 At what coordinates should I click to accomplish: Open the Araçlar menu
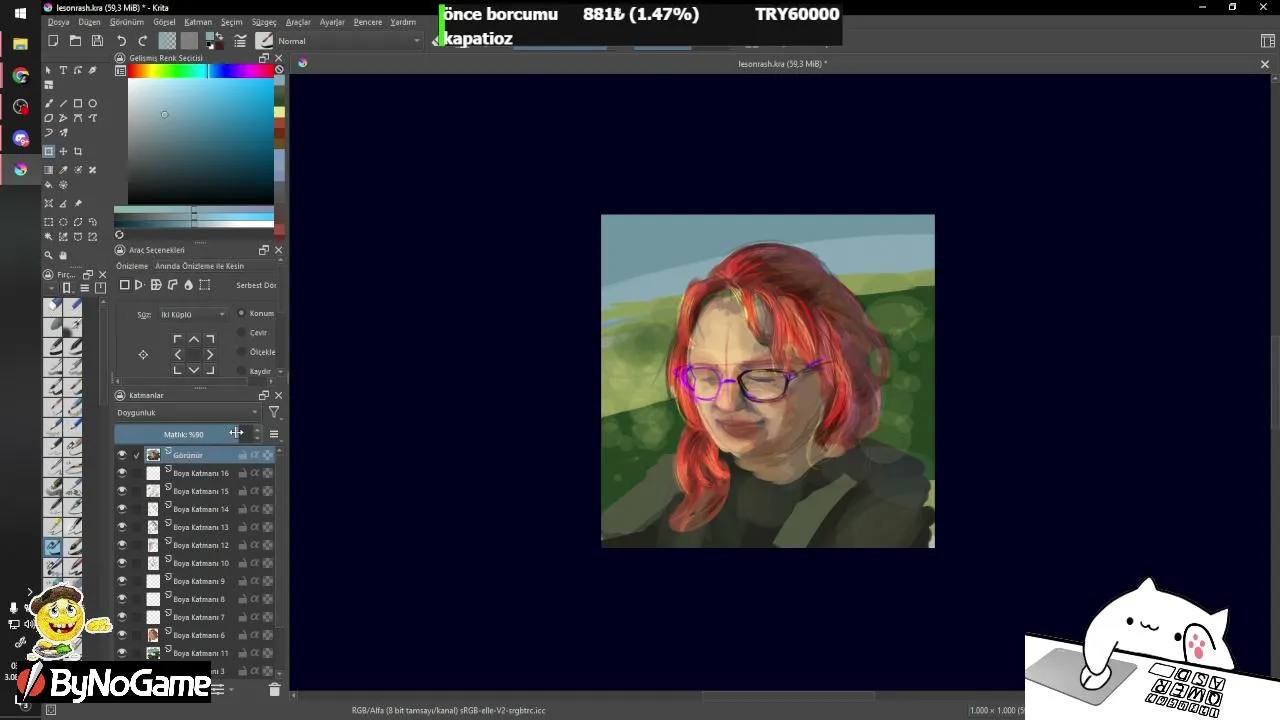[x=298, y=22]
